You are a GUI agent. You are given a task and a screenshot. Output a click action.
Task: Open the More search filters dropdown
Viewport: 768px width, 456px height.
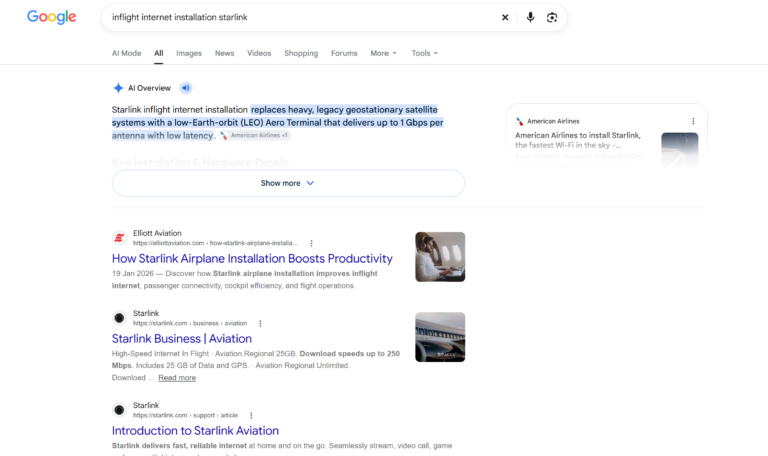383,53
